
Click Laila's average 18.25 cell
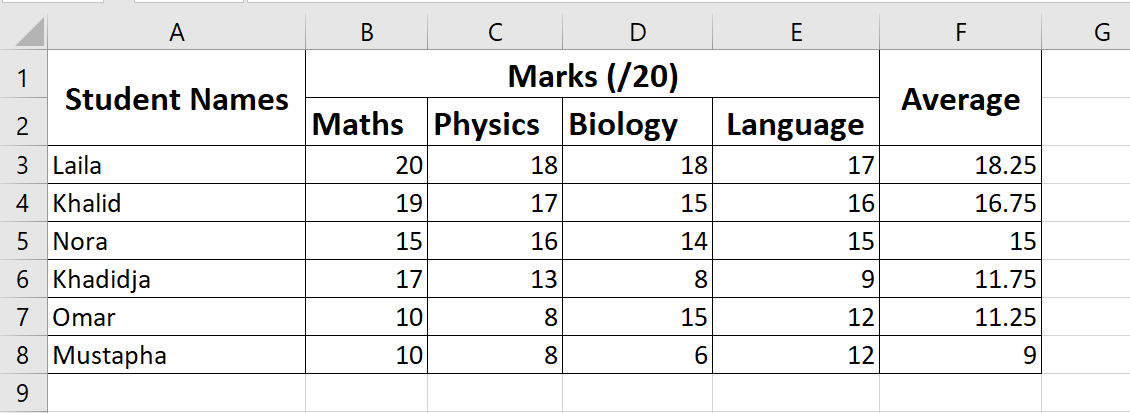(x=960, y=165)
